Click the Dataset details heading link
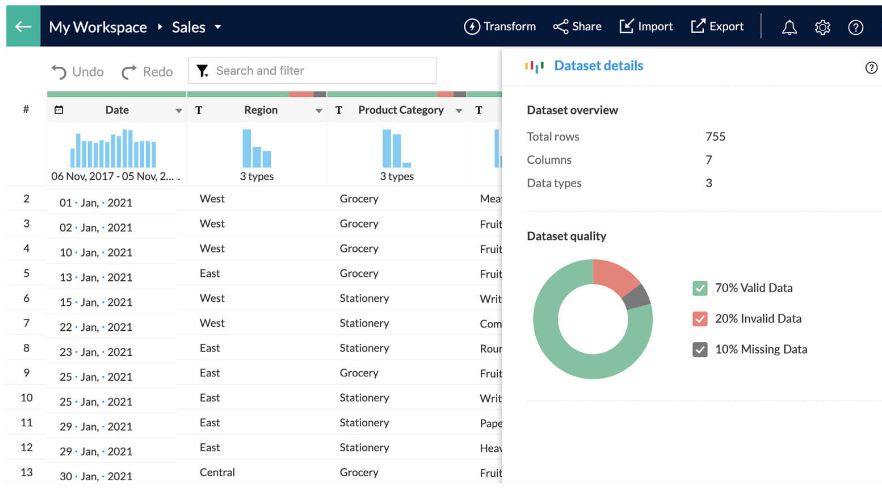 (x=598, y=66)
